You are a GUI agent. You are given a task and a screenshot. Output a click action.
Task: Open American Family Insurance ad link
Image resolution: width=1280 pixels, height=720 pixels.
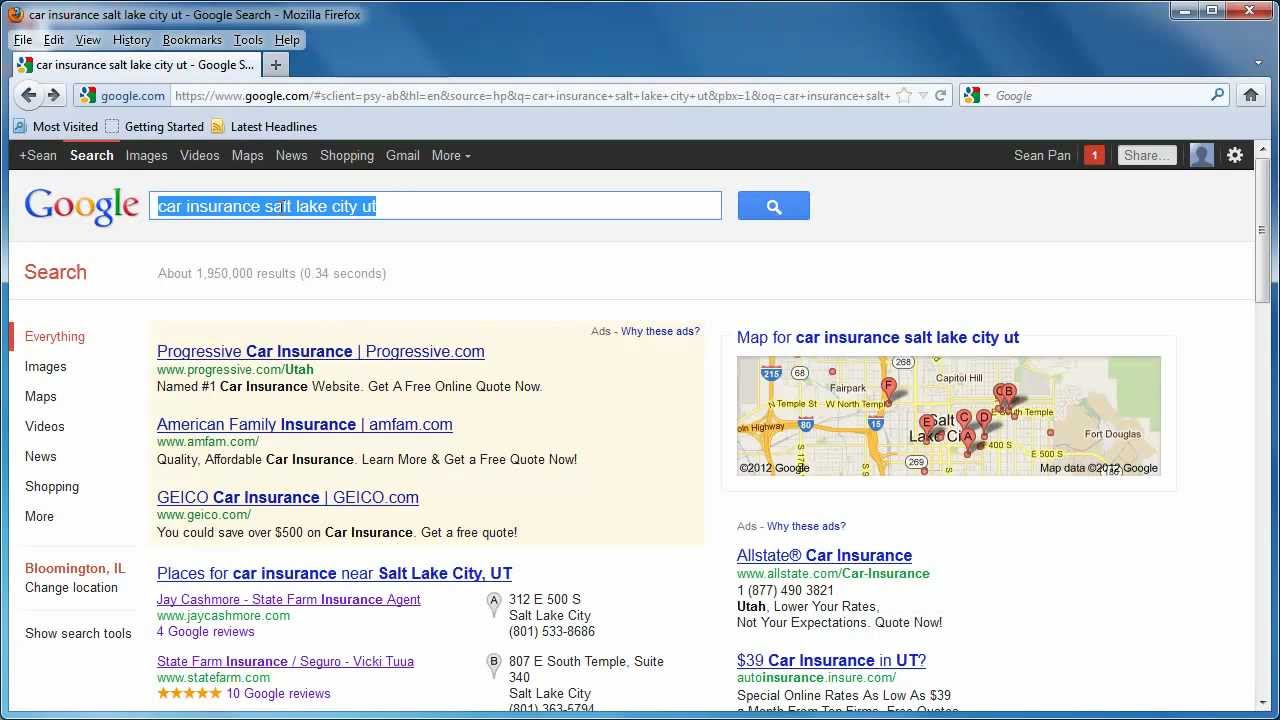pyautogui.click(x=304, y=424)
